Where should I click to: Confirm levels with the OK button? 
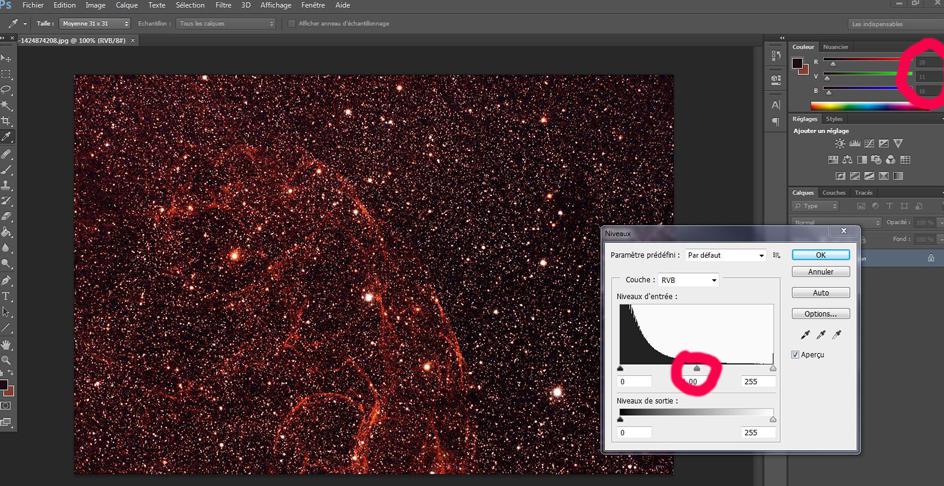(821, 255)
